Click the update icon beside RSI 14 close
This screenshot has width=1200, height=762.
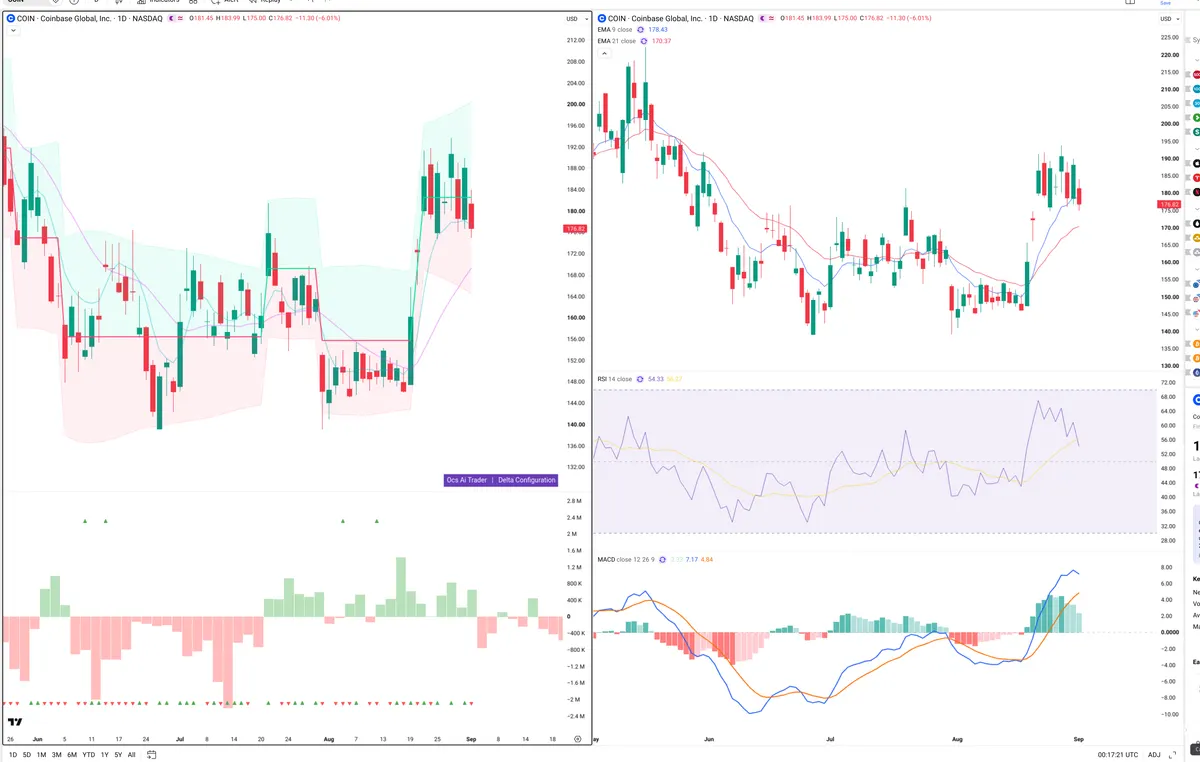pyautogui.click(x=641, y=379)
